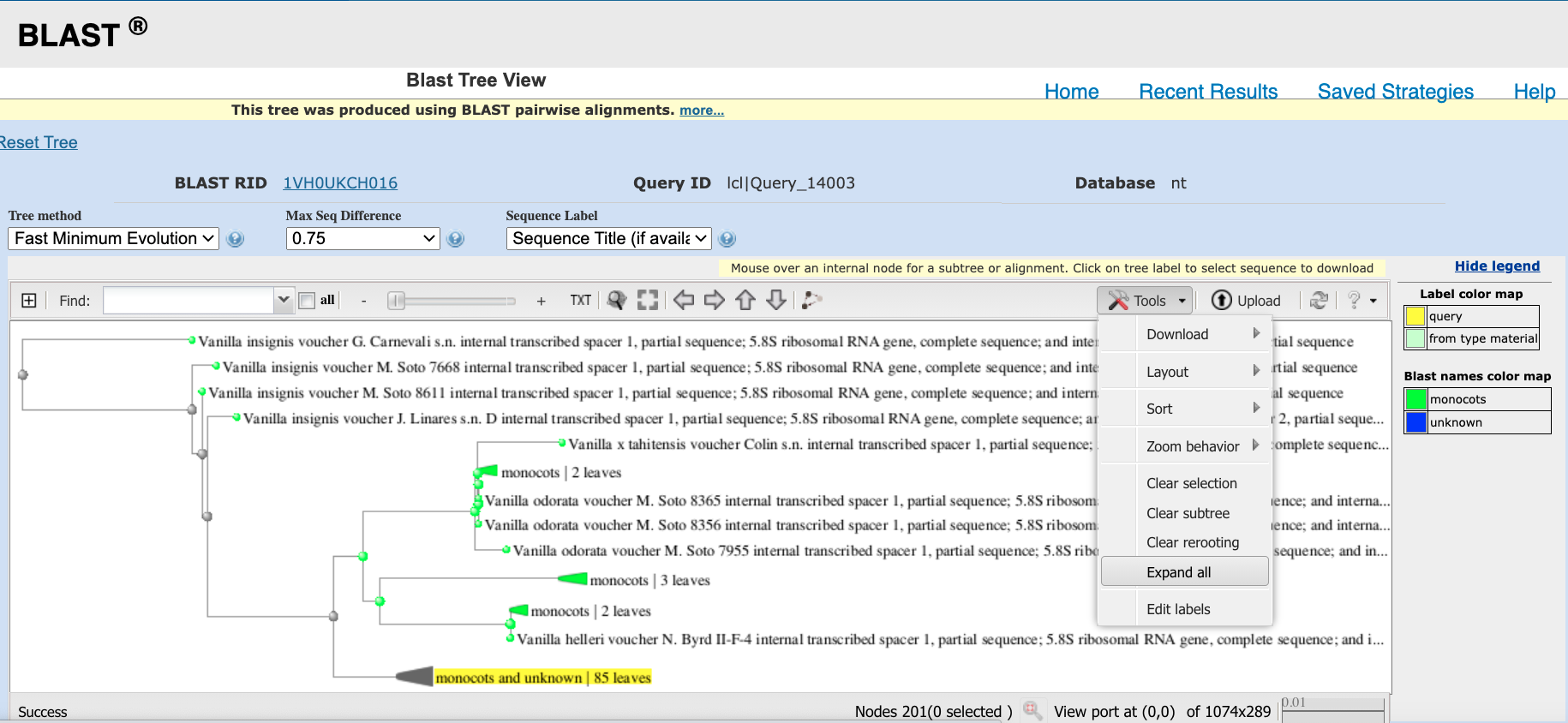This screenshot has width=1568, height=723.
Task: Toggle the 'all' checkbox next to Find
Action: [x=307, y=301]
